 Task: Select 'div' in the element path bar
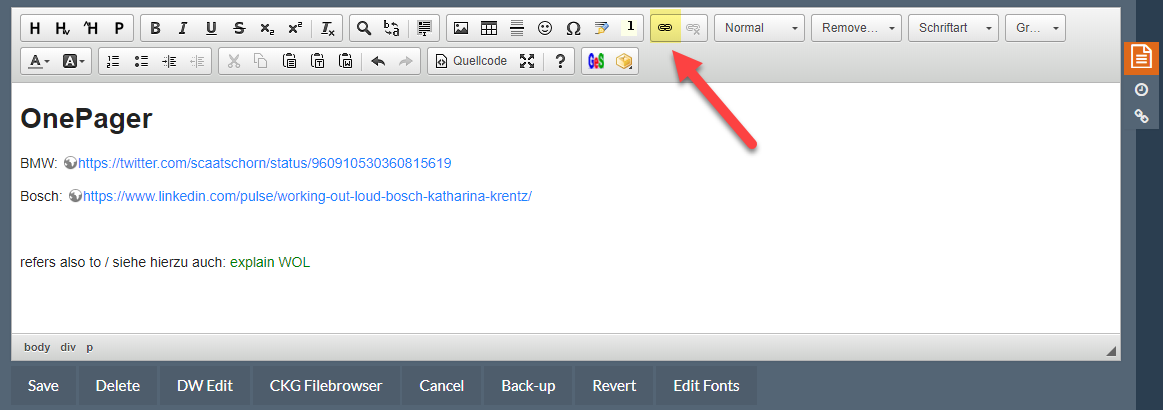pyautogui.click(x=68, y=347)
